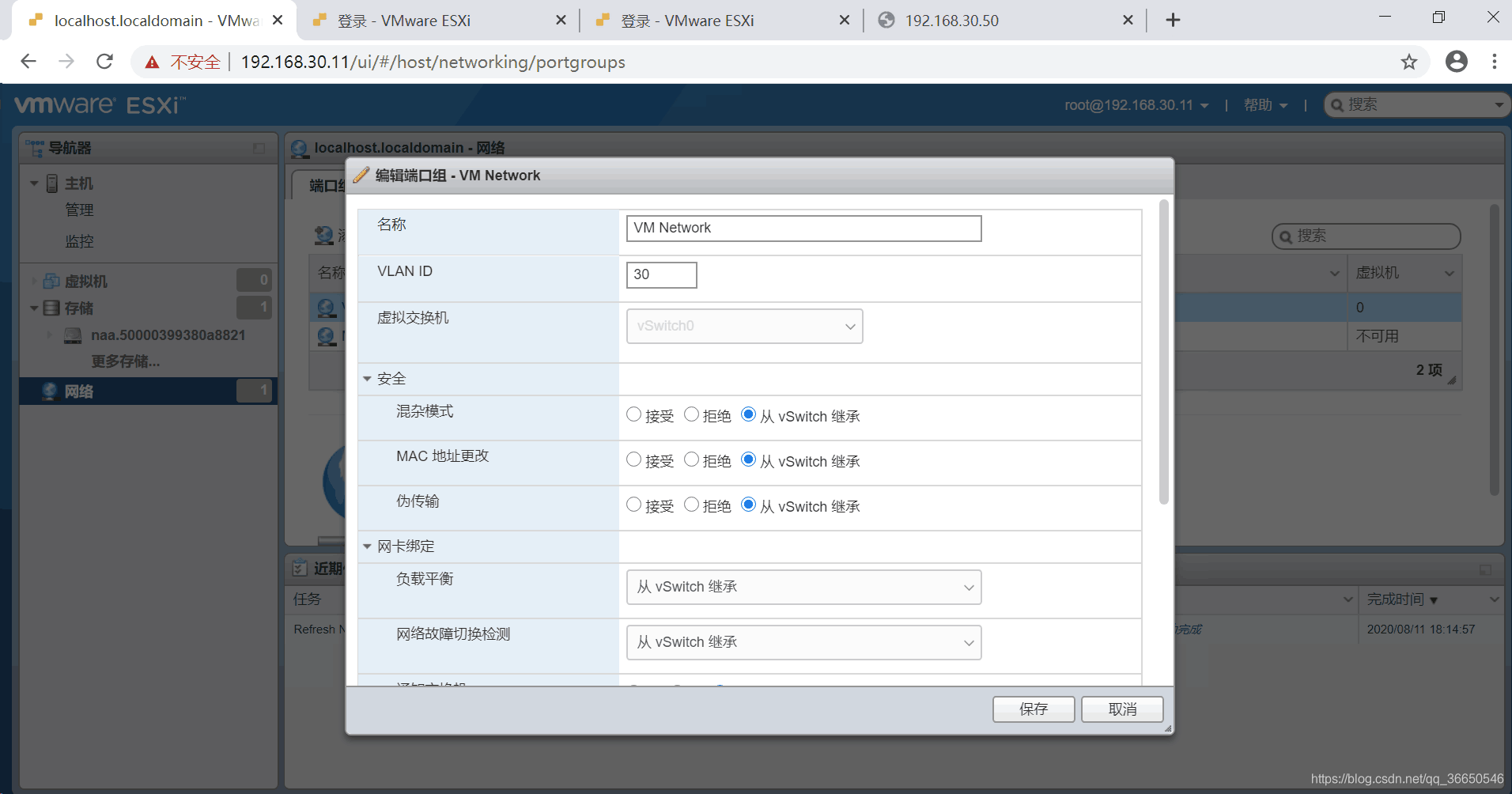This screenshot has height=794, width=1512.
Task: Open the 帮助 help dropdown menu
Action: coord(1265,105)
